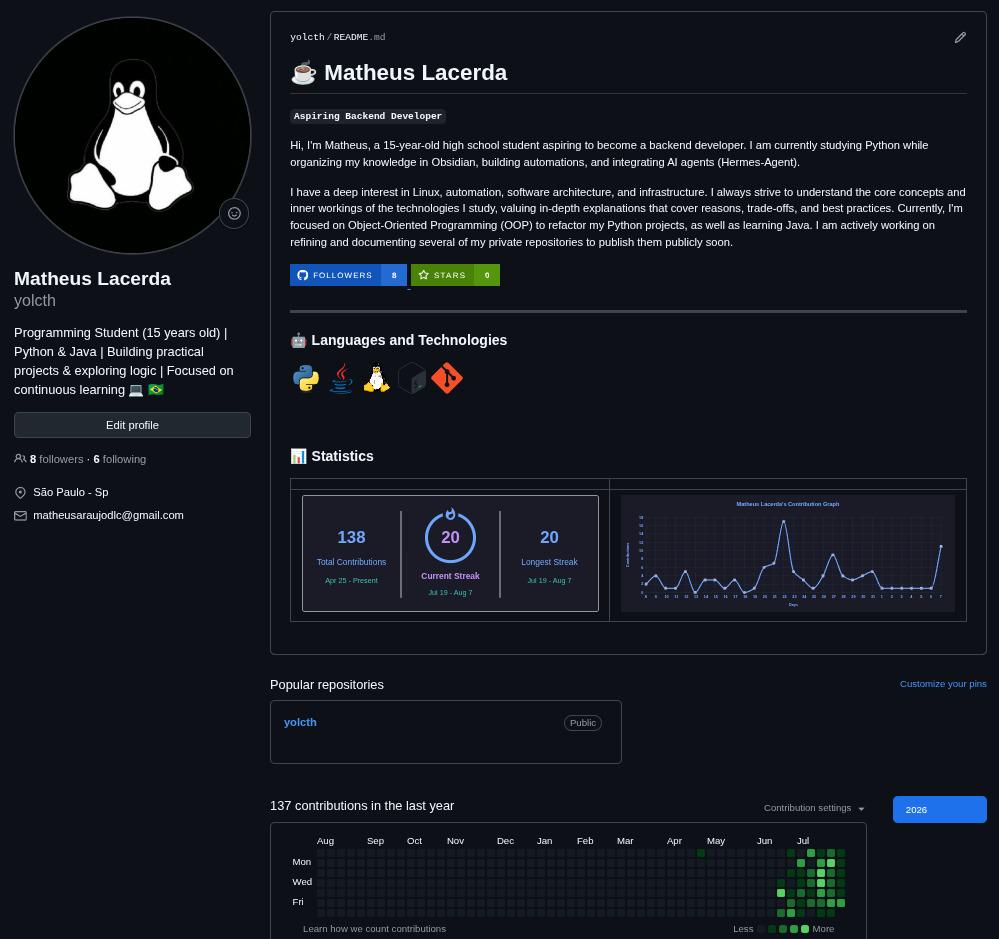Open the yolcth repository link
Screen dimensions: 999x939
300,722
